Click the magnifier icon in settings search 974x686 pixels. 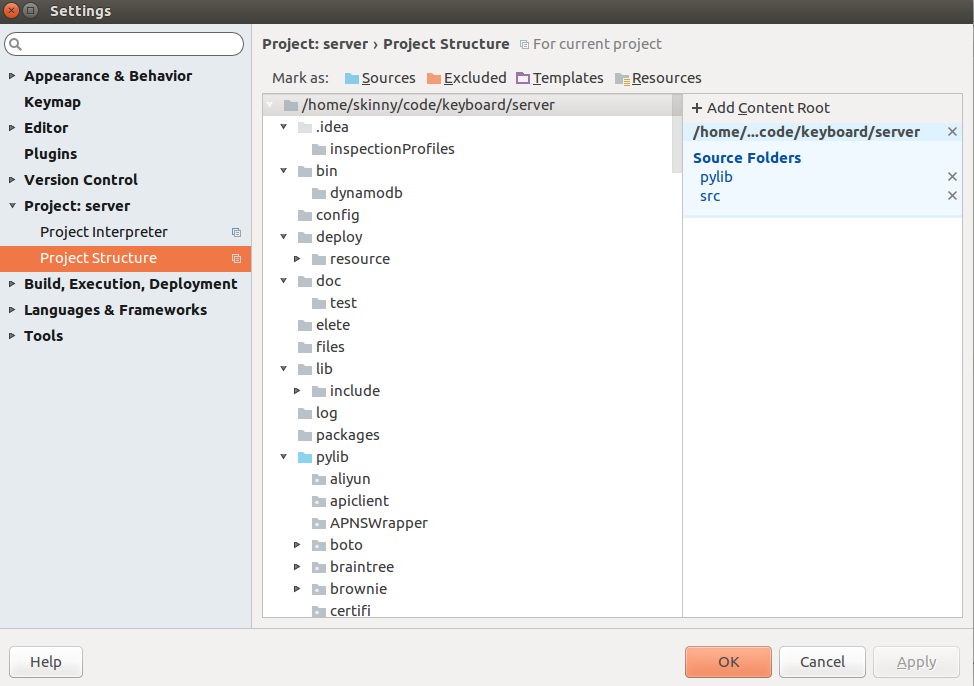pos(15,44)
